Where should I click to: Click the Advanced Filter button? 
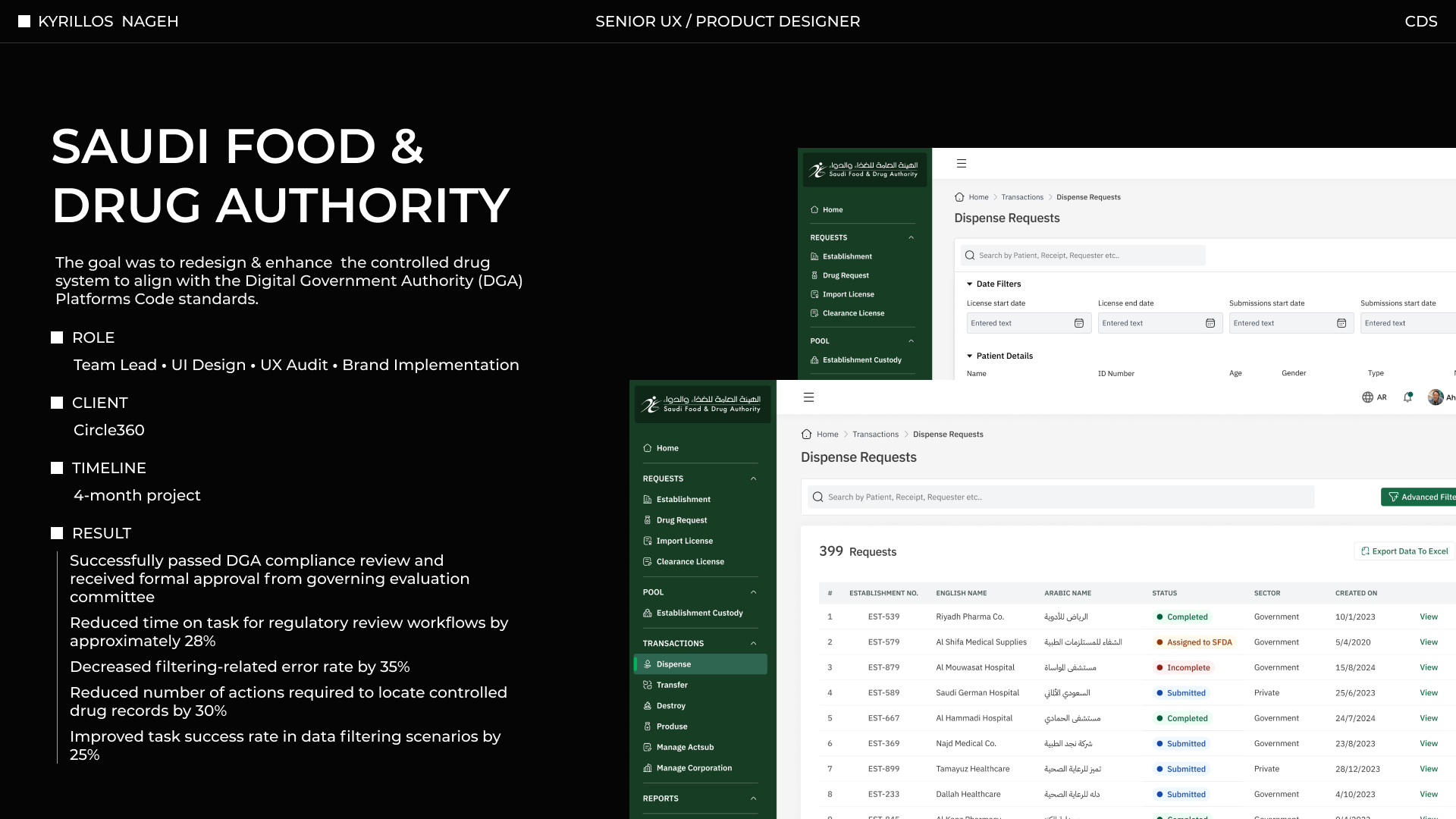pyautogui.click(x=1419, y=497)
